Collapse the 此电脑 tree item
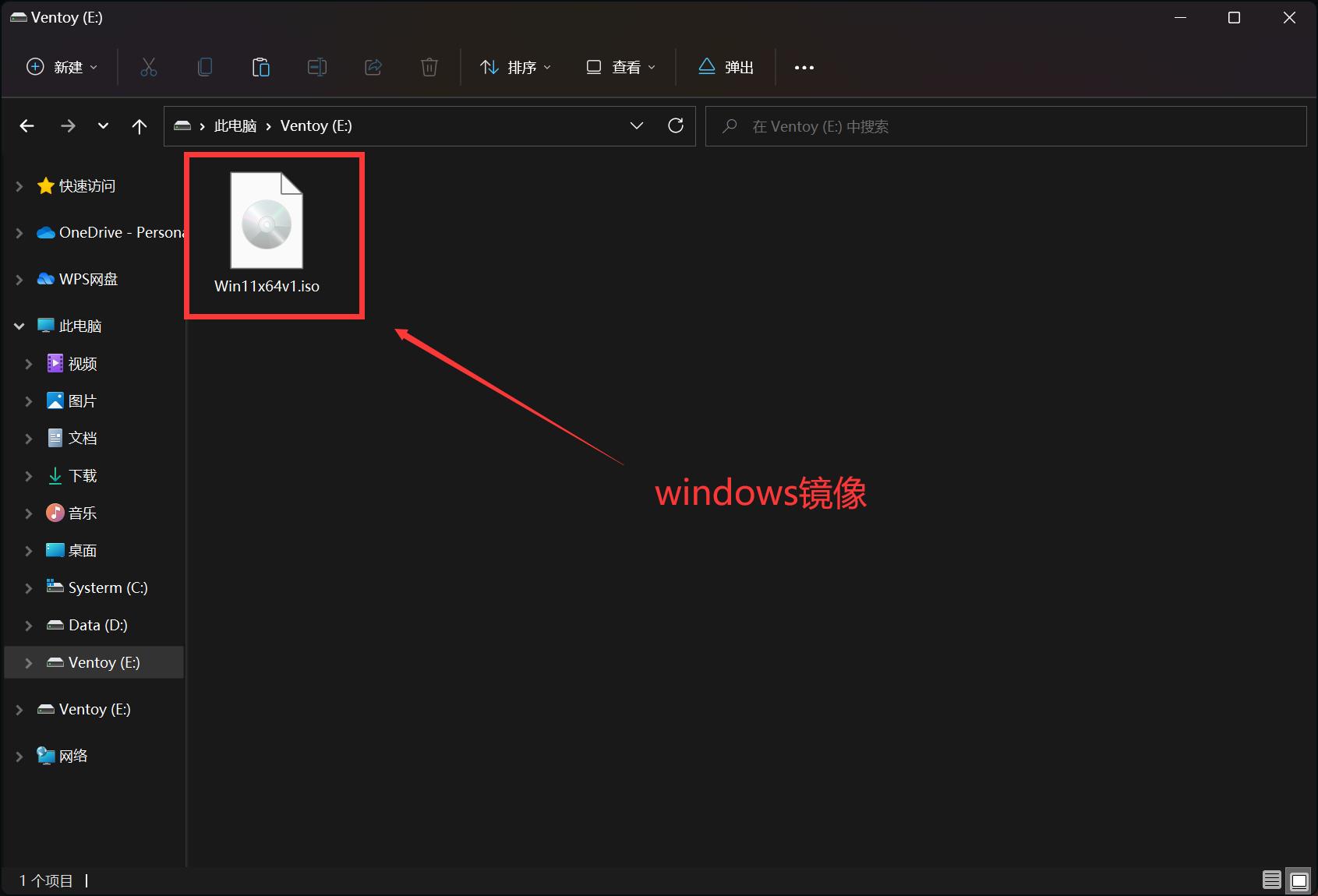This screenshot has height=896, width=1318. click(18, 326)
